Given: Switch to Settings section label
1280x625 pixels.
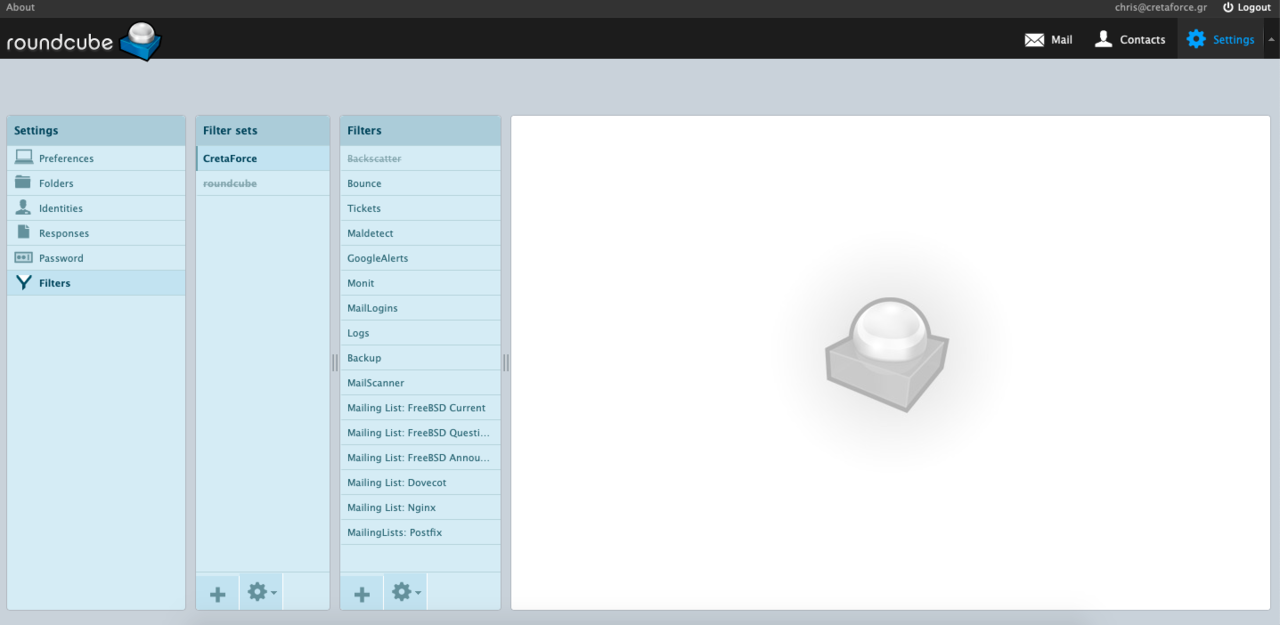Looking at the screenshot, I should 1233,40.
